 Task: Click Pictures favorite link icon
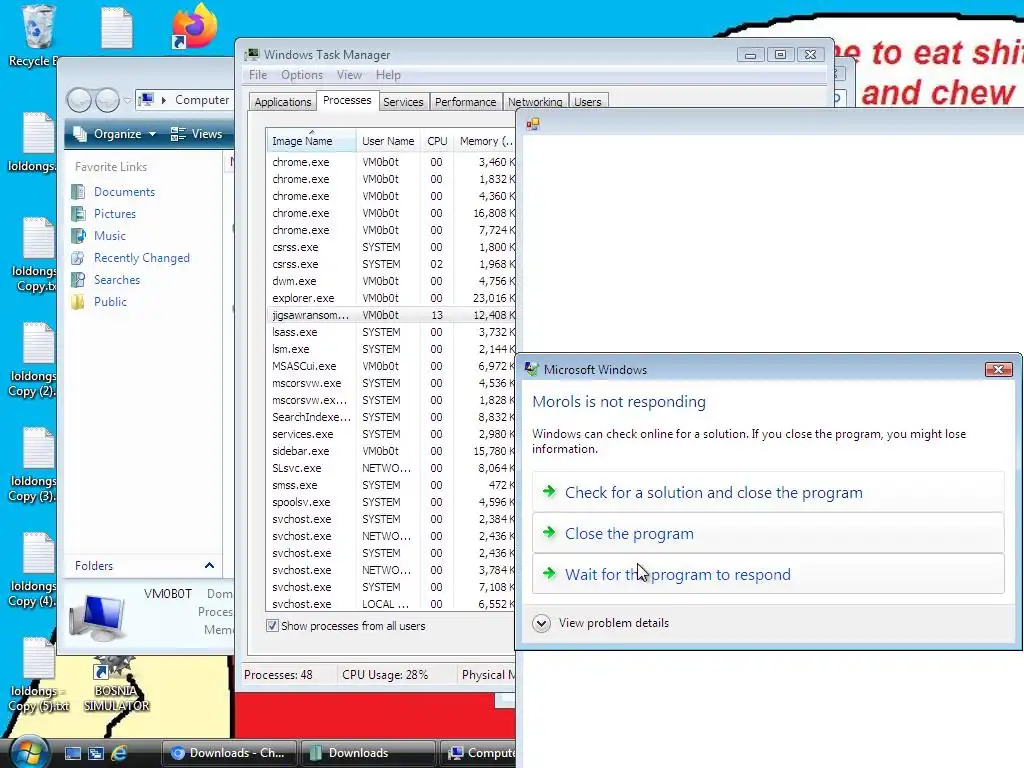click(78, 214)
